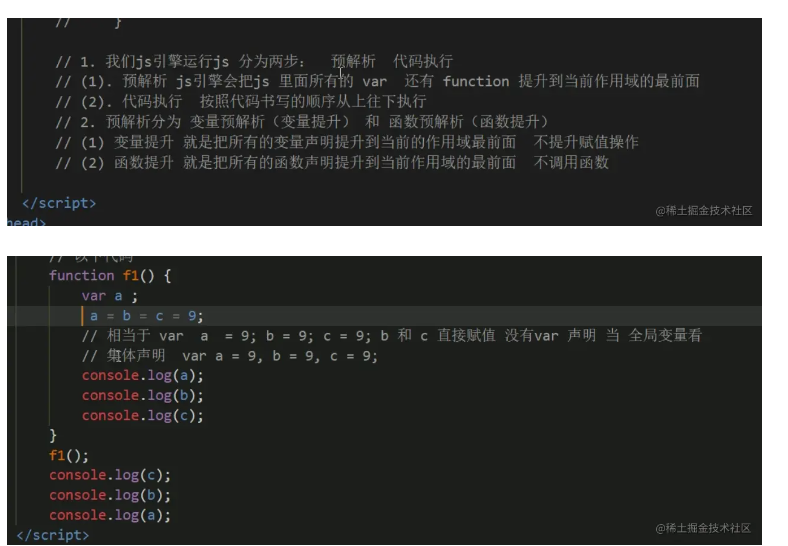Click the phrase "不提升赋值操作"
This screenshot has height=546, width=788.
tap(586, 142)
